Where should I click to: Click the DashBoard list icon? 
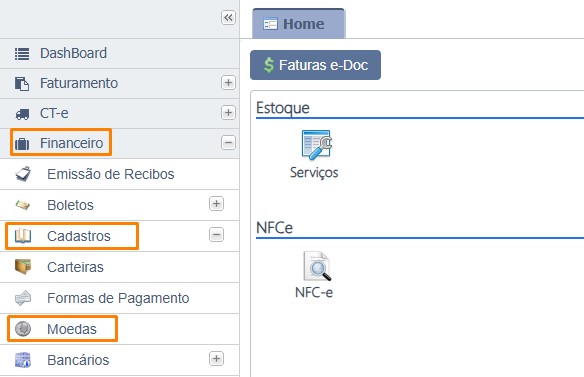[22, 54]
